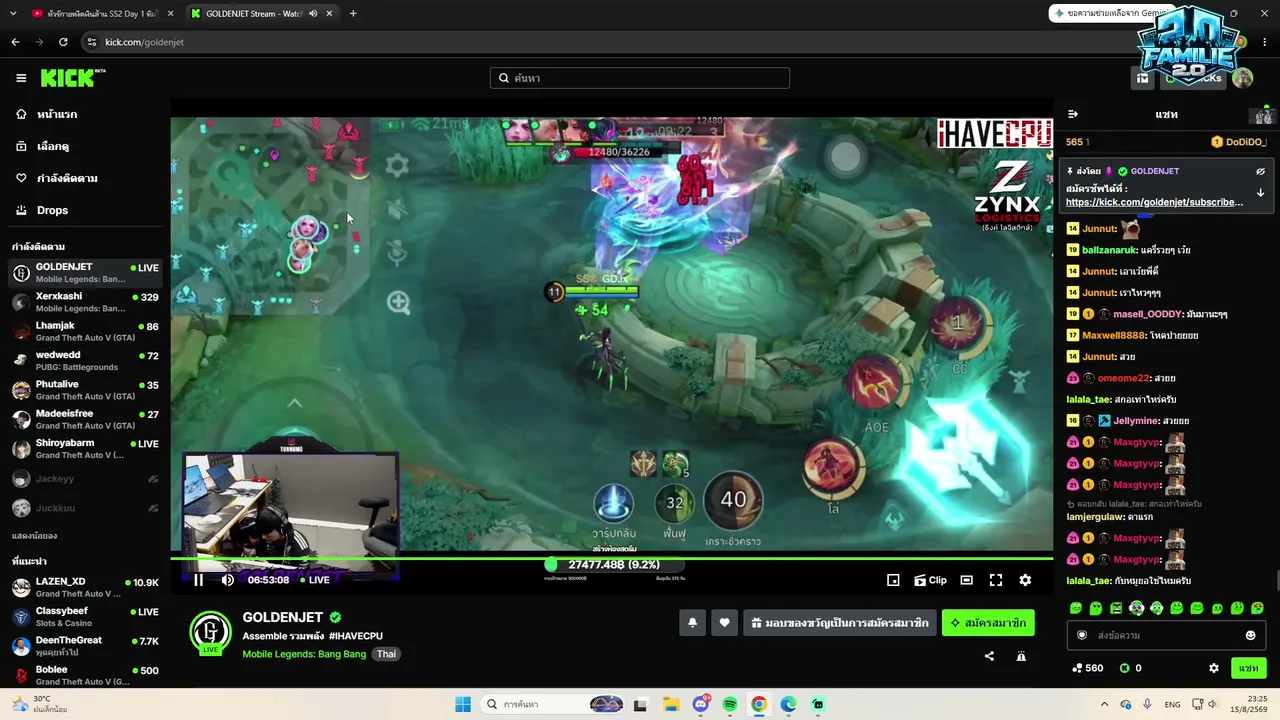This screenshot has width=1280, height=720.
Task: Create a Clip of the stream
Action: coord(930,580)
